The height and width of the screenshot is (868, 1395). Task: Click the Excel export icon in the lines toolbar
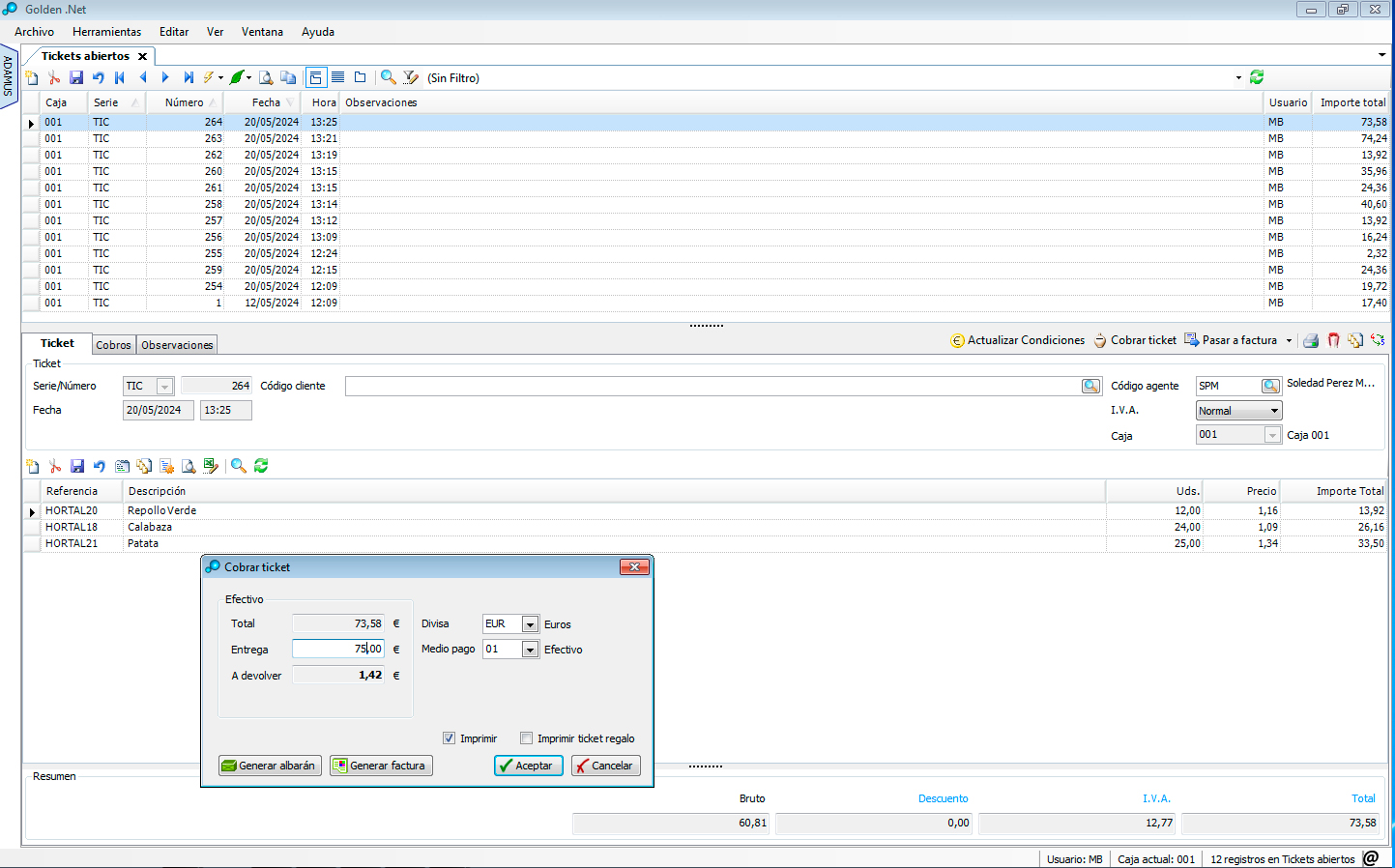coord(211,466)
